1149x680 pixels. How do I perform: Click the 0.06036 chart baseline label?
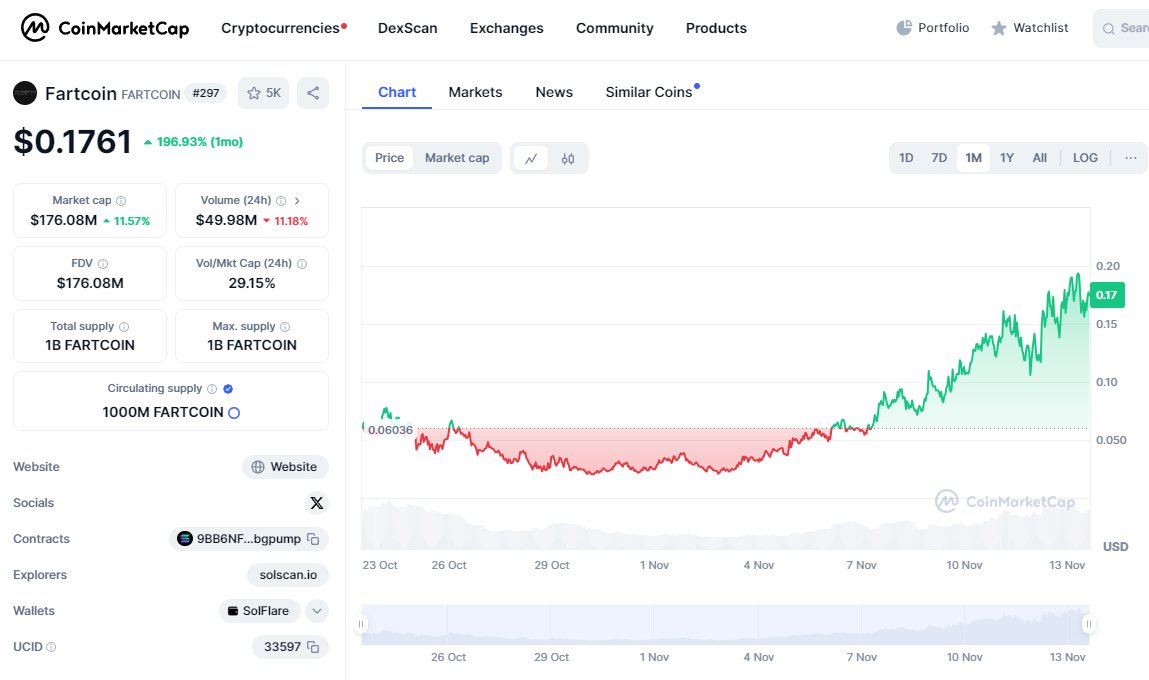[x=390, y=430]
